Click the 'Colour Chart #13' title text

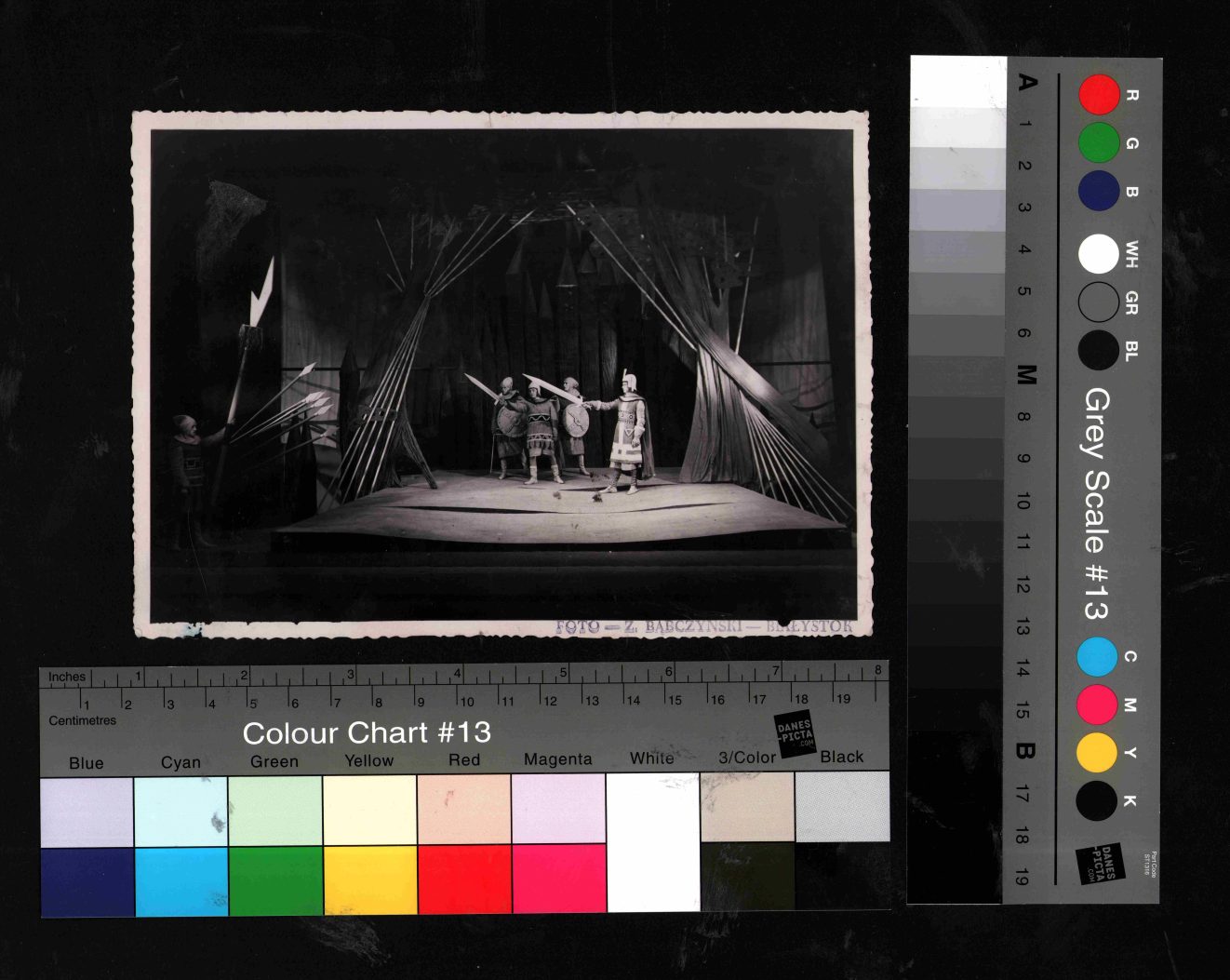366,733
